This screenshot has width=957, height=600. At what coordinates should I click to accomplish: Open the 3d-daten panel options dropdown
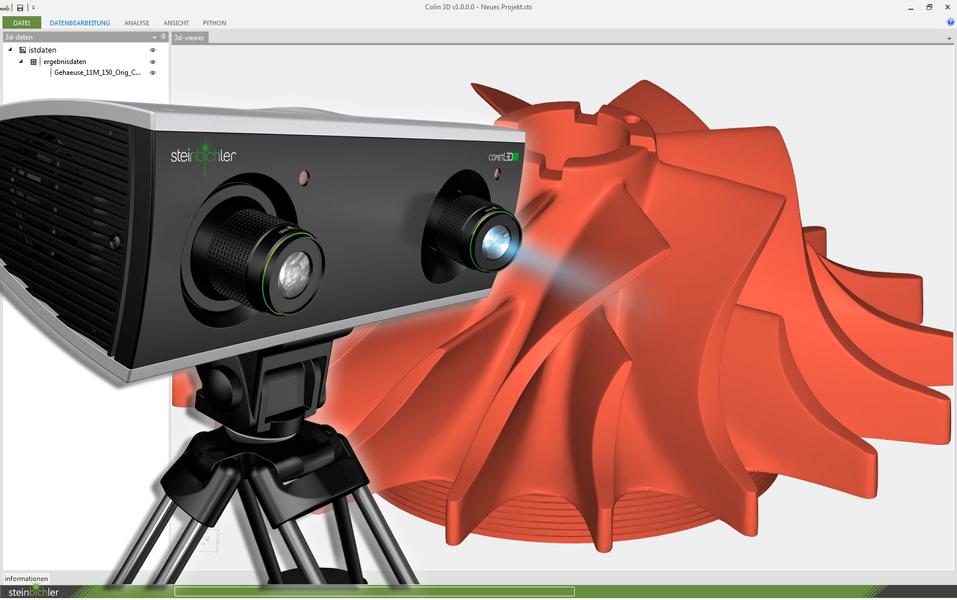tap(154, 37)
